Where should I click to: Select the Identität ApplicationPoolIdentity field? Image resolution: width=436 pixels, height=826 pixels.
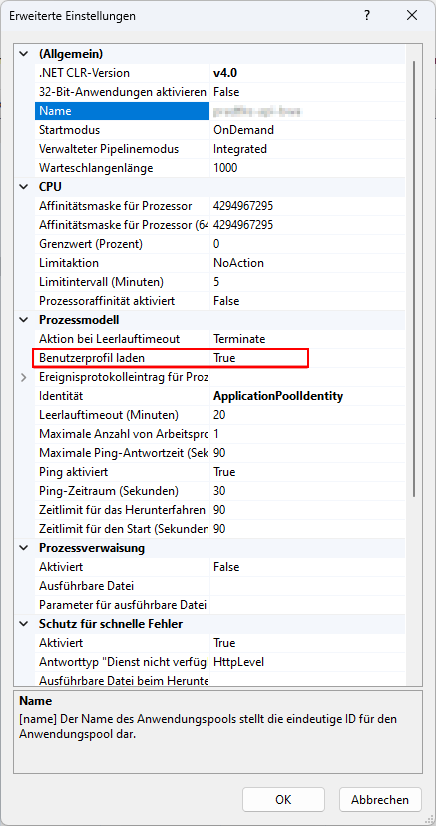307,396
